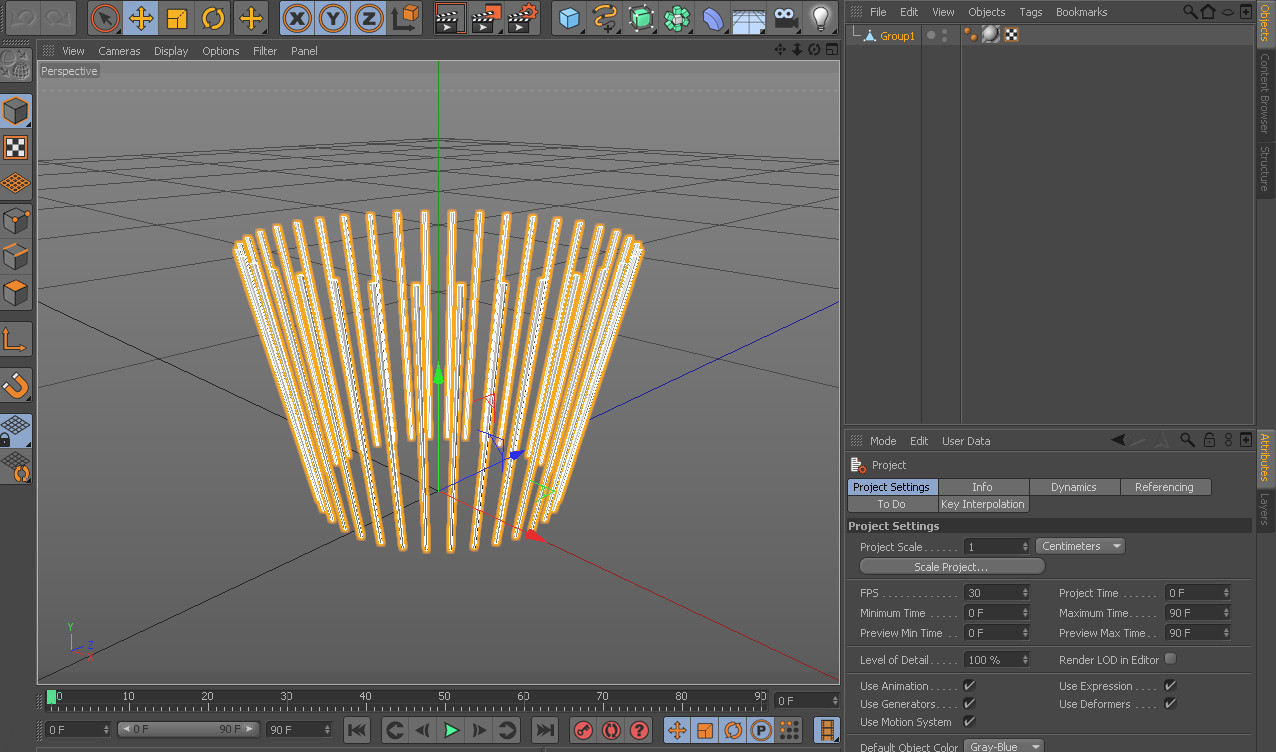This screenshot has width=1276, height=752.
Task: Enable the snapping magnet tool
Action: tap(16, 385)
